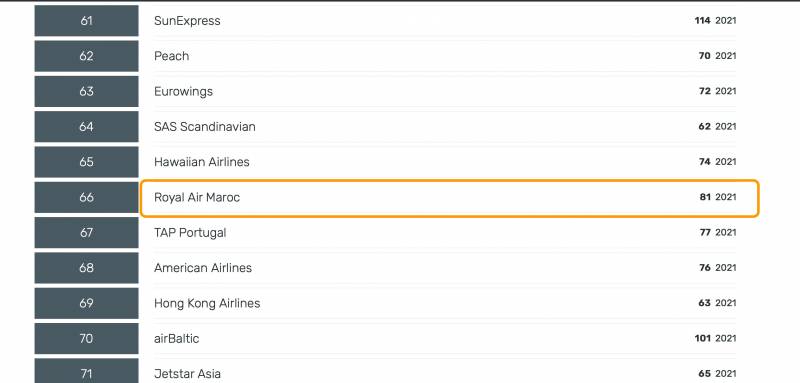Click airBaltic previous ranking 101 2021
This screenshot has height=383, width=800.
(715, 339)
